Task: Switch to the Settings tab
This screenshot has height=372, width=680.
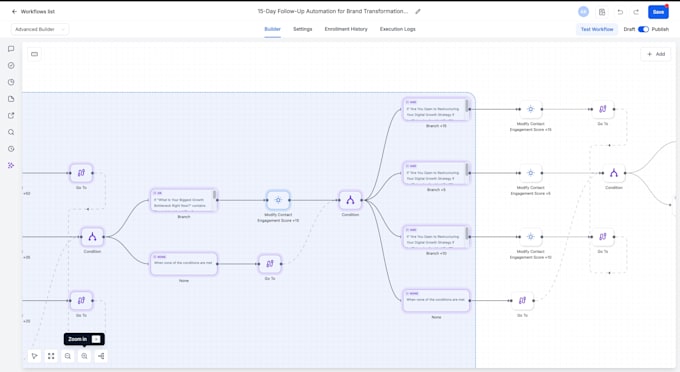Action: tap(303, 29)
